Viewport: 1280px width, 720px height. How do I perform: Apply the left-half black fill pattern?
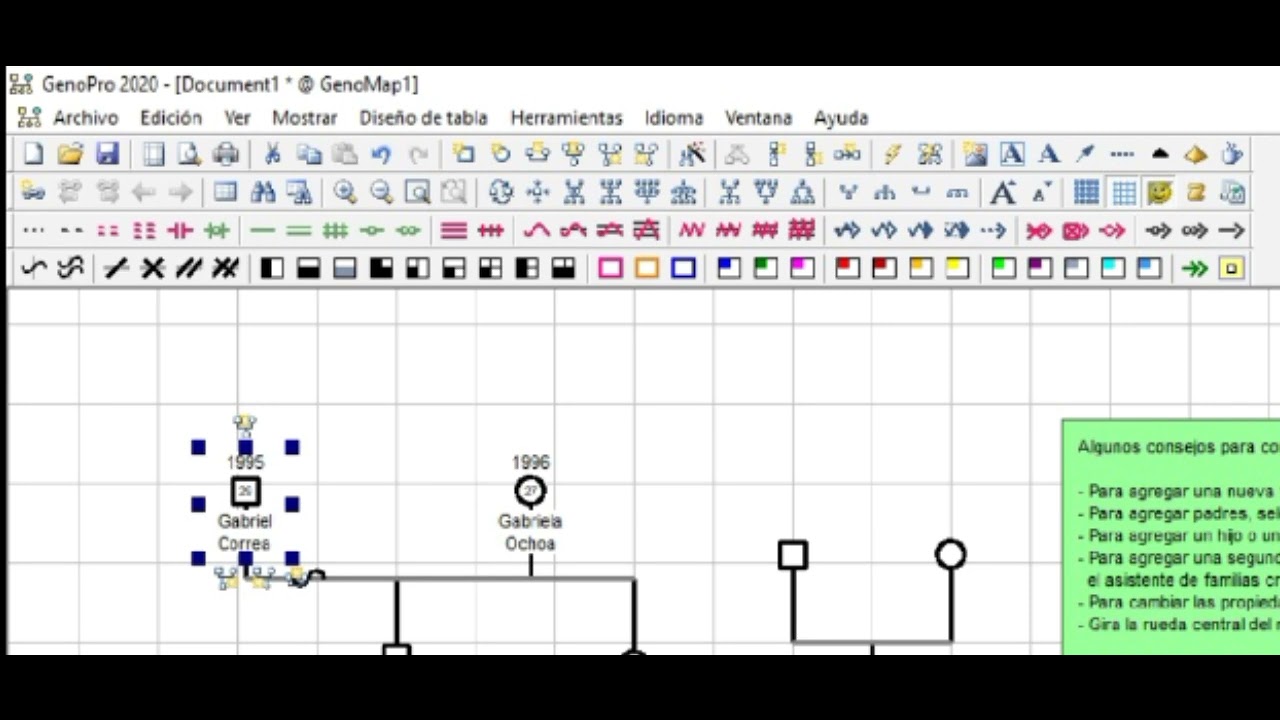click(271, 268)
